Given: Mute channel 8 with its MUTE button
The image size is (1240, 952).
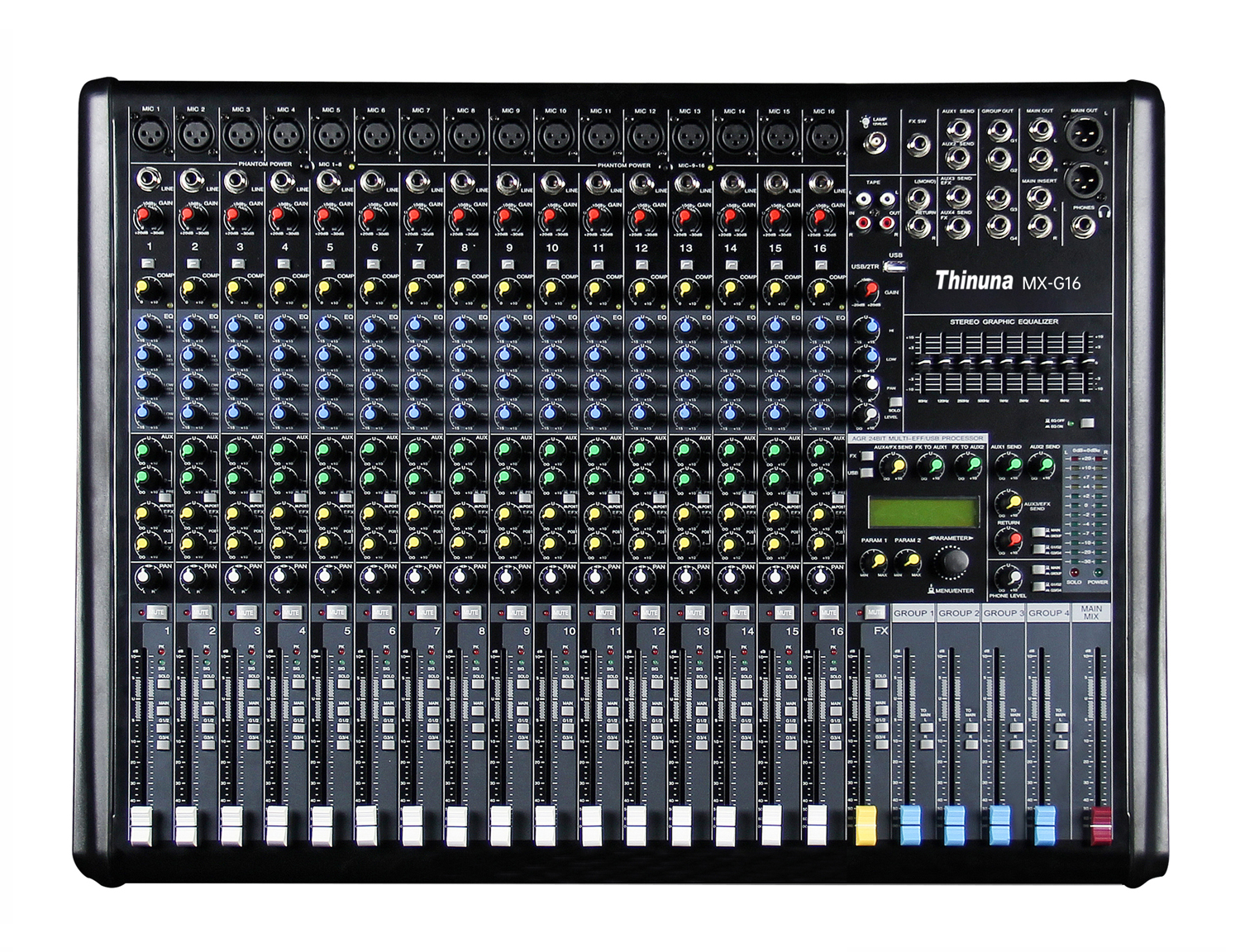Looking at the screenshot, I should (471, 612).
